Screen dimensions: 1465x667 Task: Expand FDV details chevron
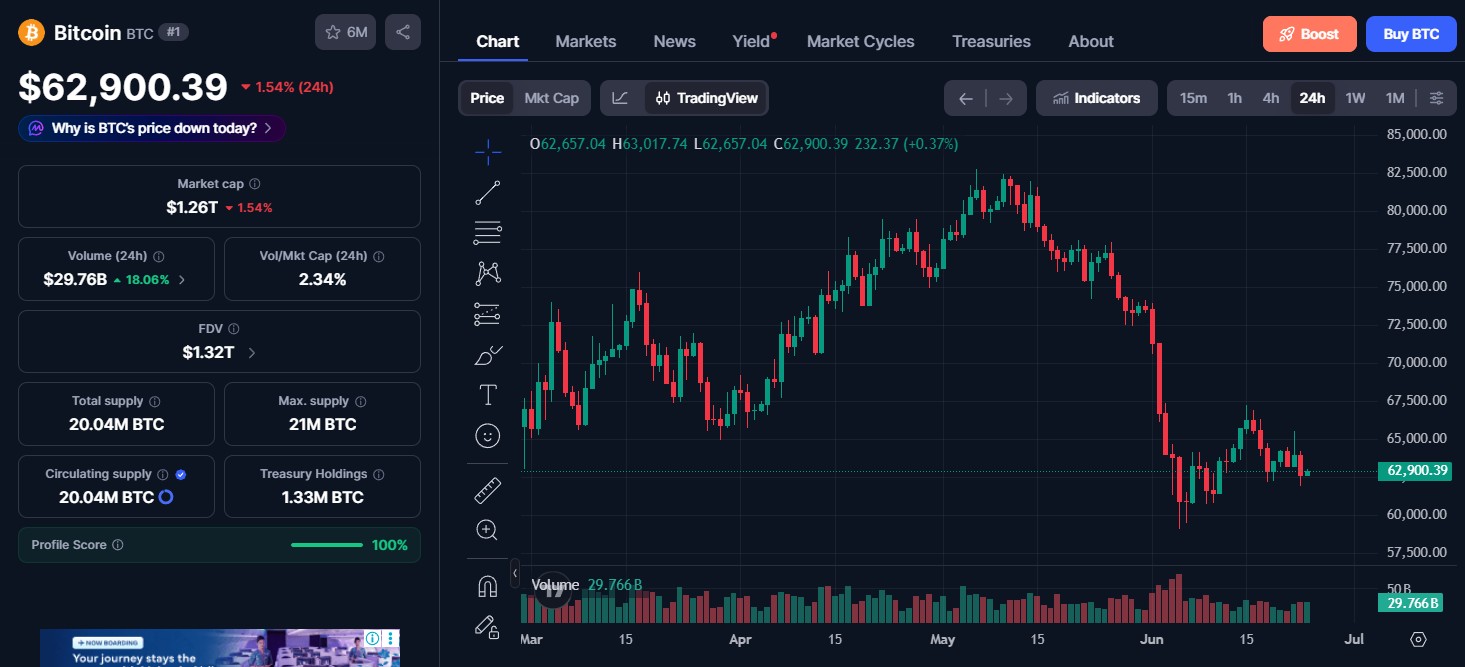pyautogui.click(x=251, y=352)
